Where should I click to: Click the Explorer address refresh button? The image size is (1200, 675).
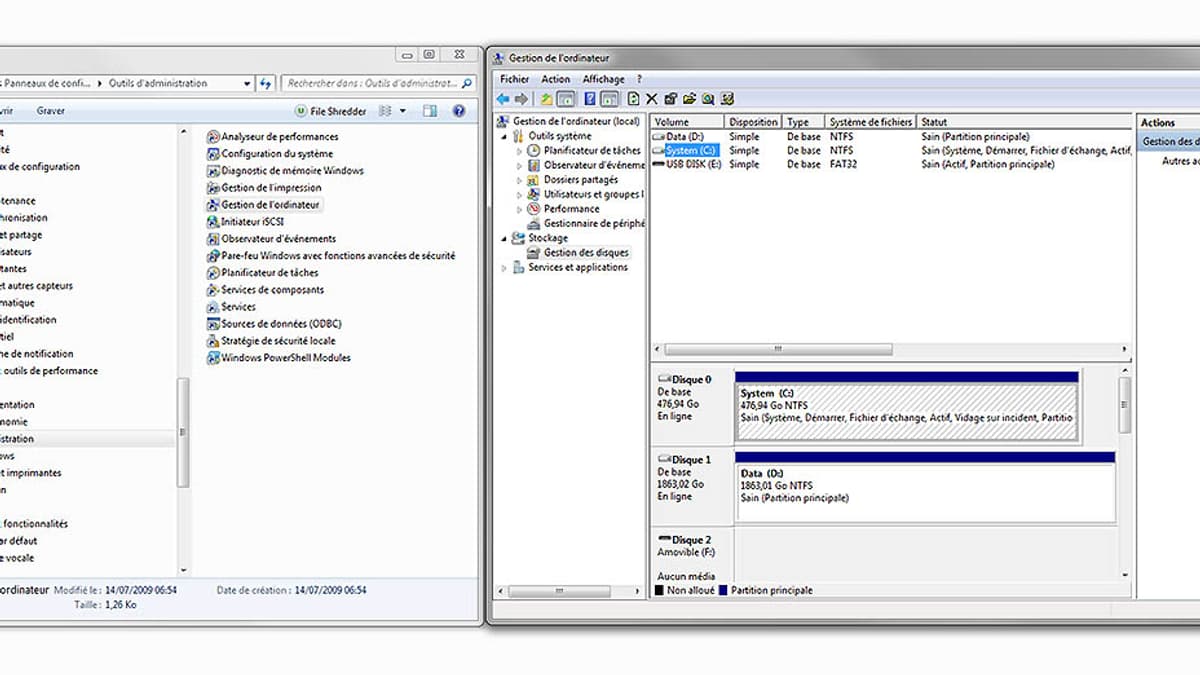(x=266, y=84)
